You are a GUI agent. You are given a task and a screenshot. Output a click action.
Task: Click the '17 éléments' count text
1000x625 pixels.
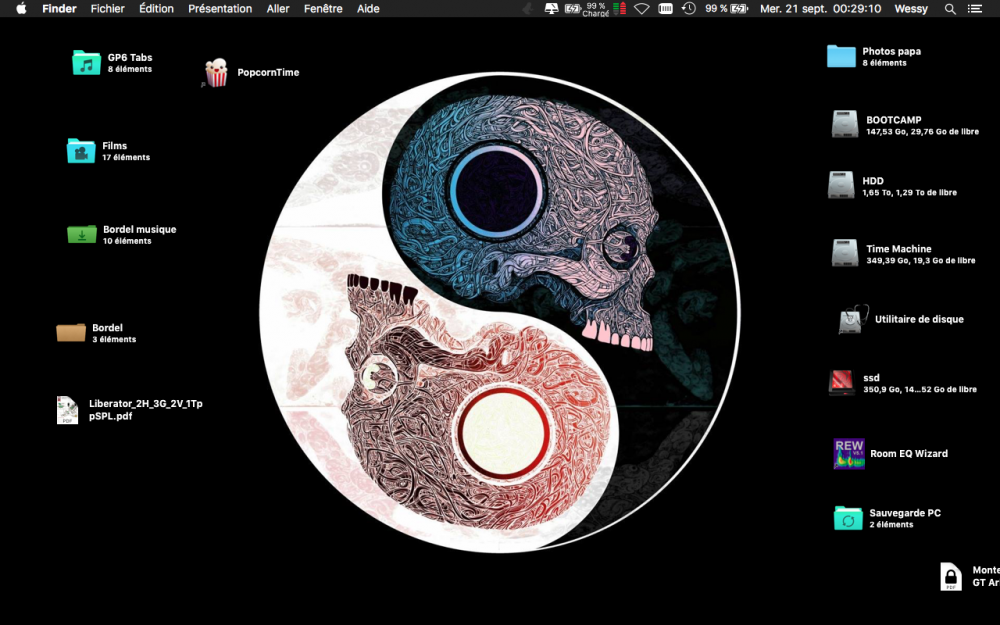tap(126, 157)
